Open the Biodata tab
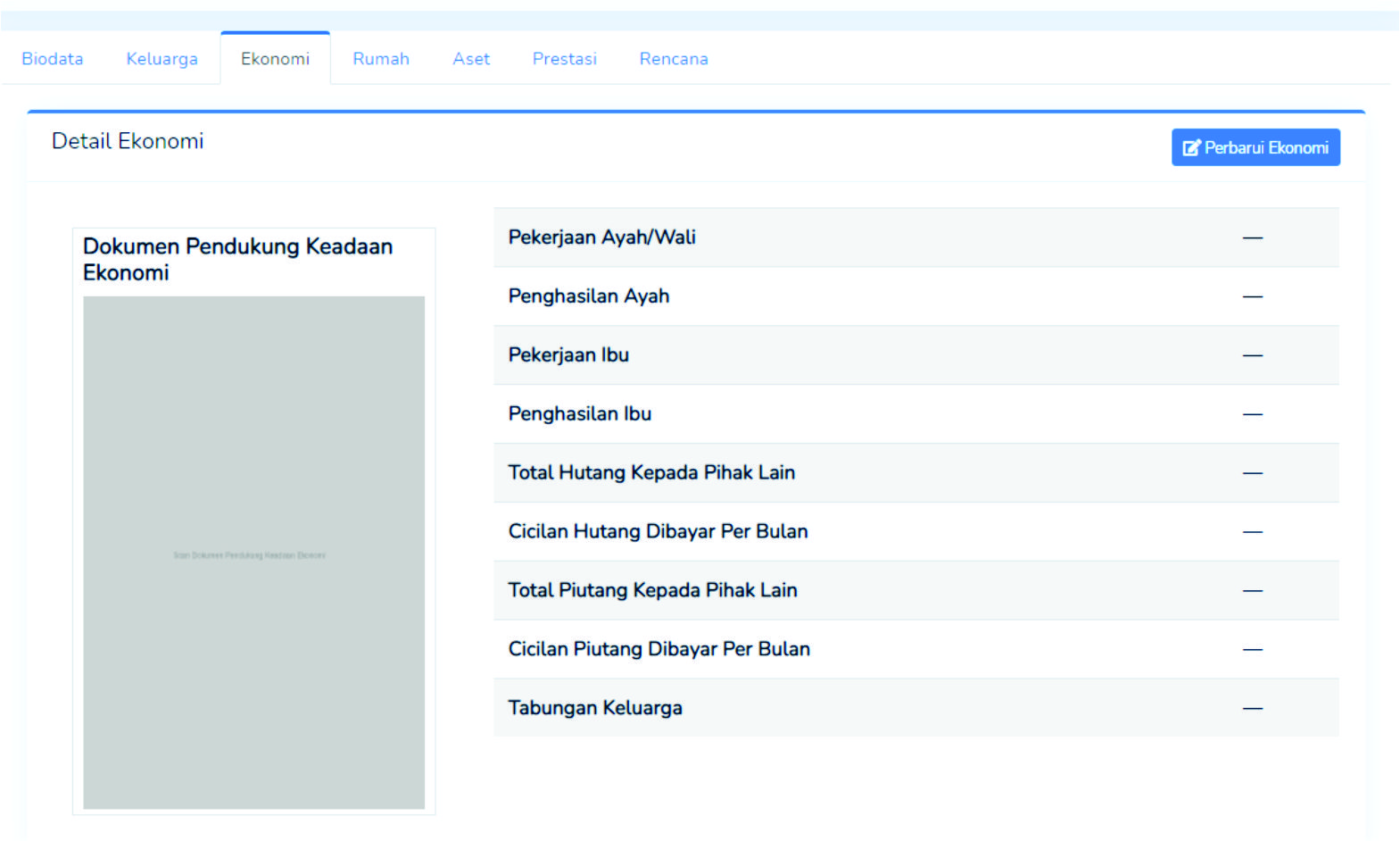Viewport: 1400px width, 841px height. [53, 59]
